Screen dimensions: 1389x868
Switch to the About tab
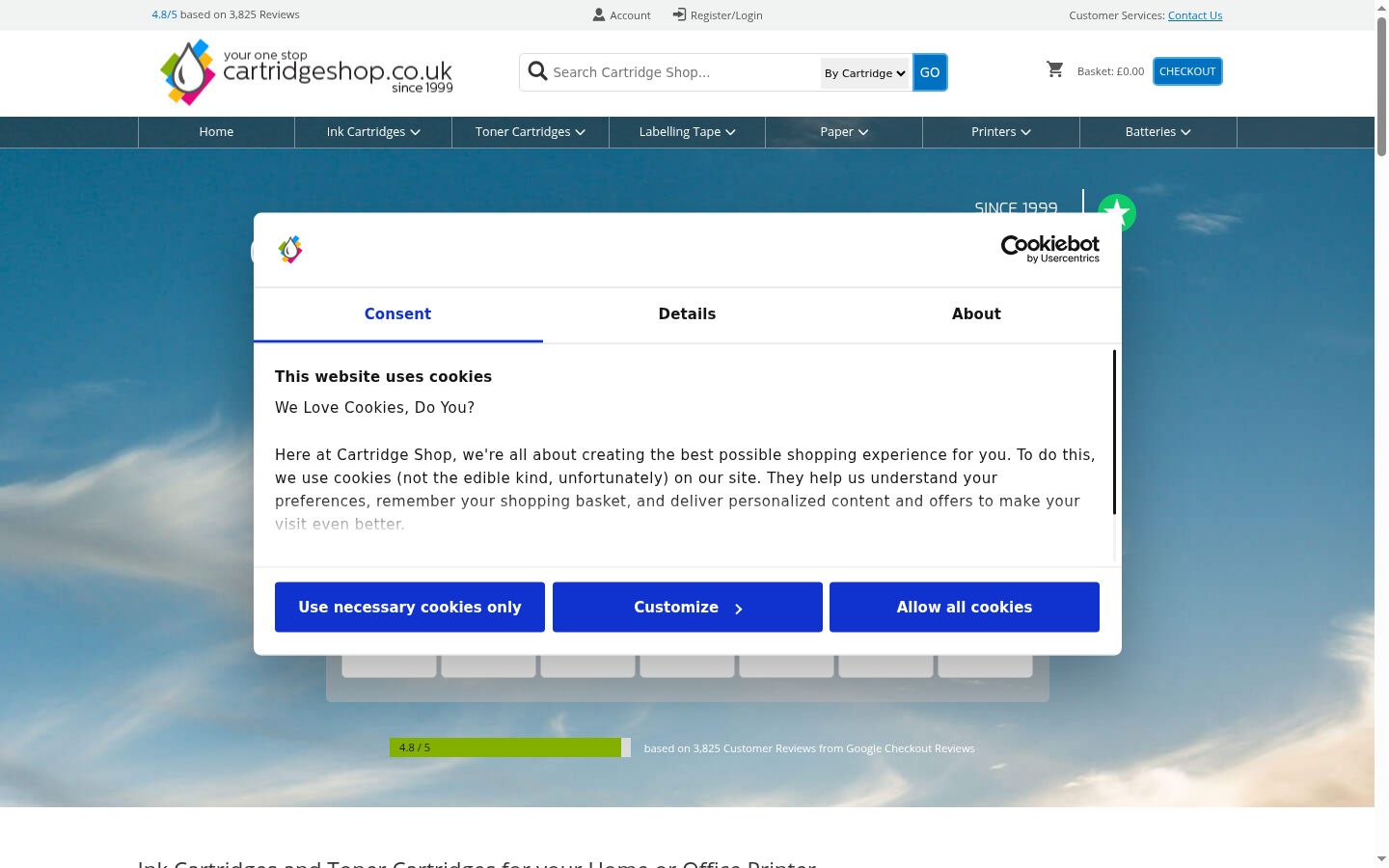point(976,314)
